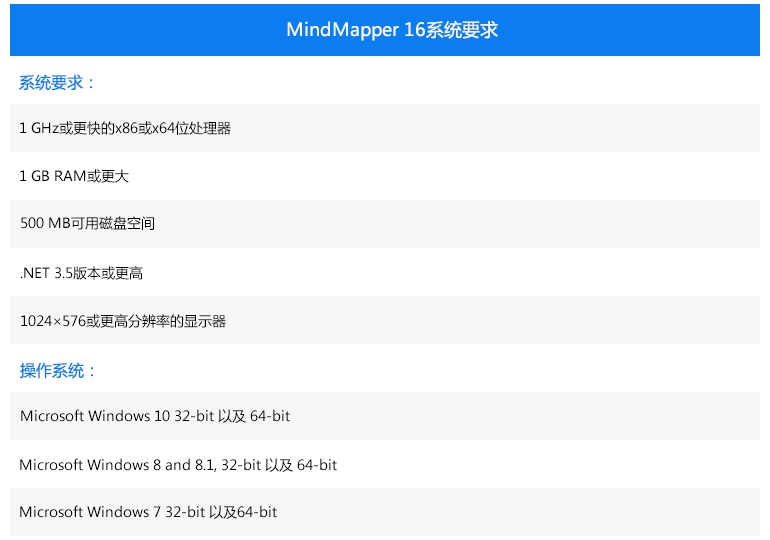Click the '1 GB RAM或更大' row

(385, 176)
